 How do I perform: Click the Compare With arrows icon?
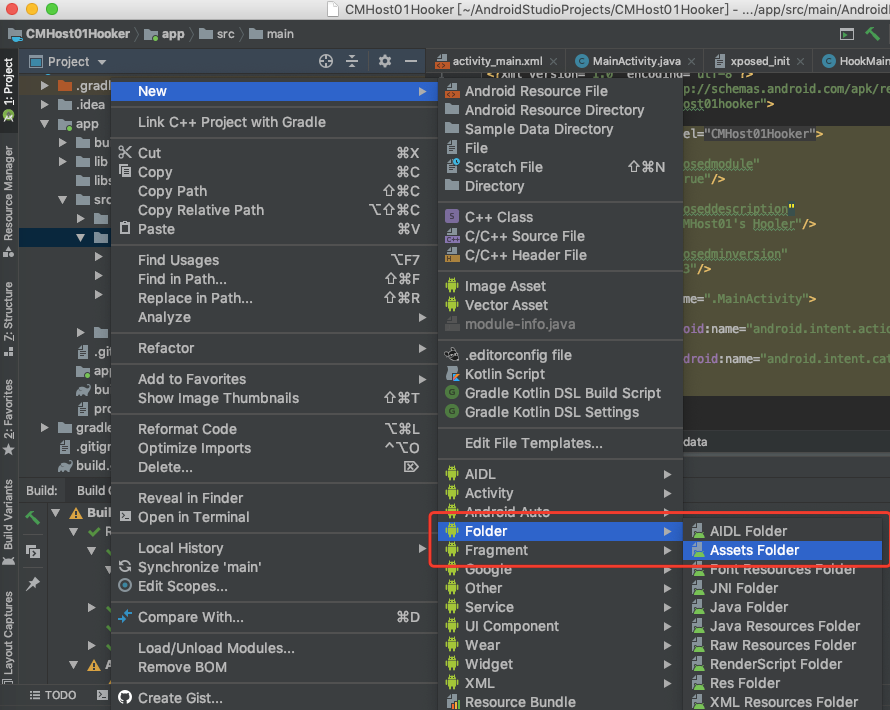coord(125,616)
